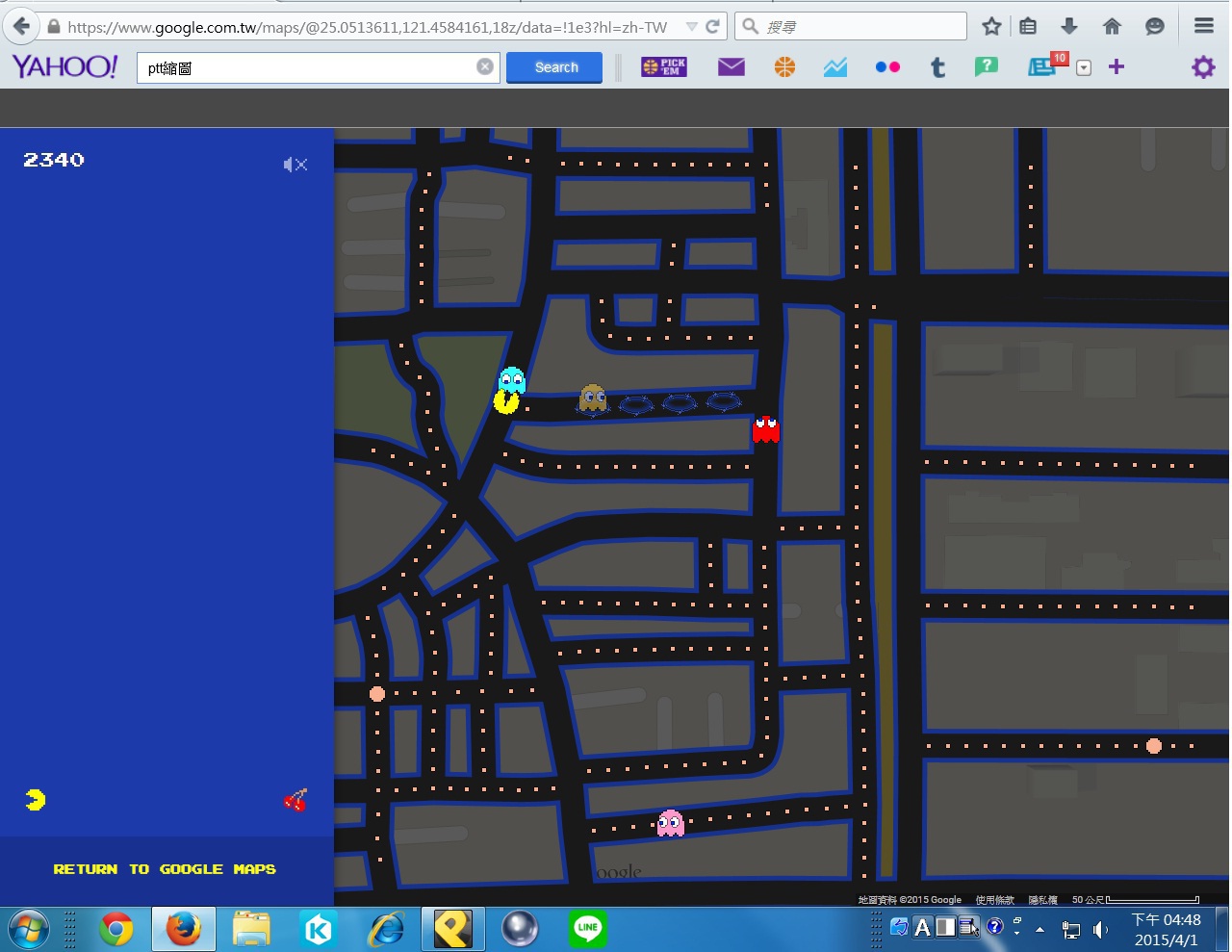This screenshot has height=952, width=1232.
Task: Open the map privacy link
Action: click(x=1042, y=900)
